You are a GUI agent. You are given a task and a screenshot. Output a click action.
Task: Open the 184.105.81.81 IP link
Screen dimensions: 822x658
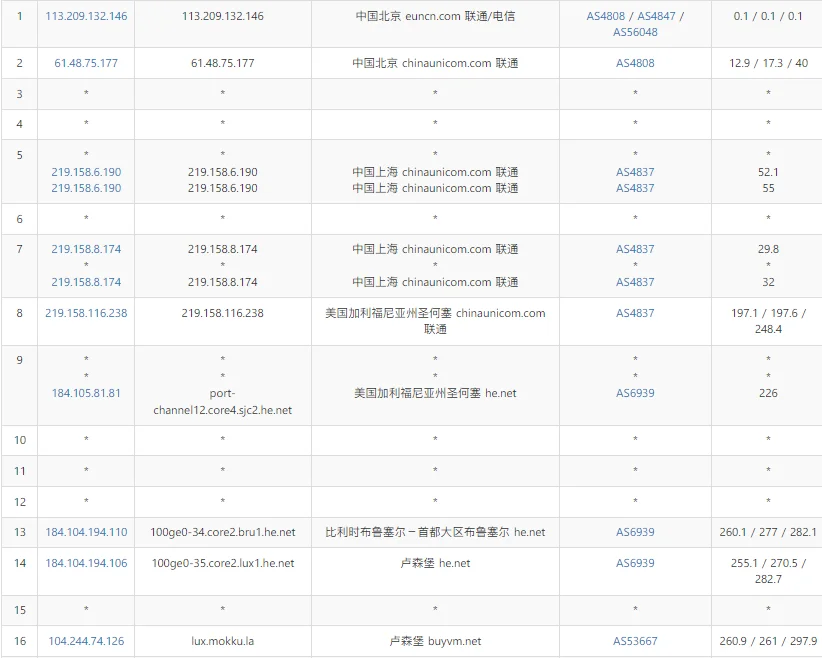click(86, 393)
